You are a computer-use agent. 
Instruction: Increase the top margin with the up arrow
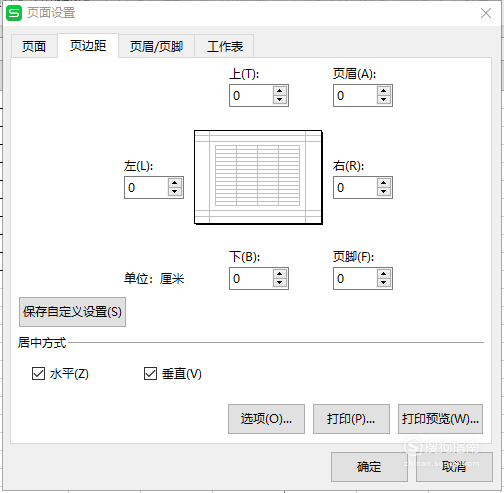(279, 91)
